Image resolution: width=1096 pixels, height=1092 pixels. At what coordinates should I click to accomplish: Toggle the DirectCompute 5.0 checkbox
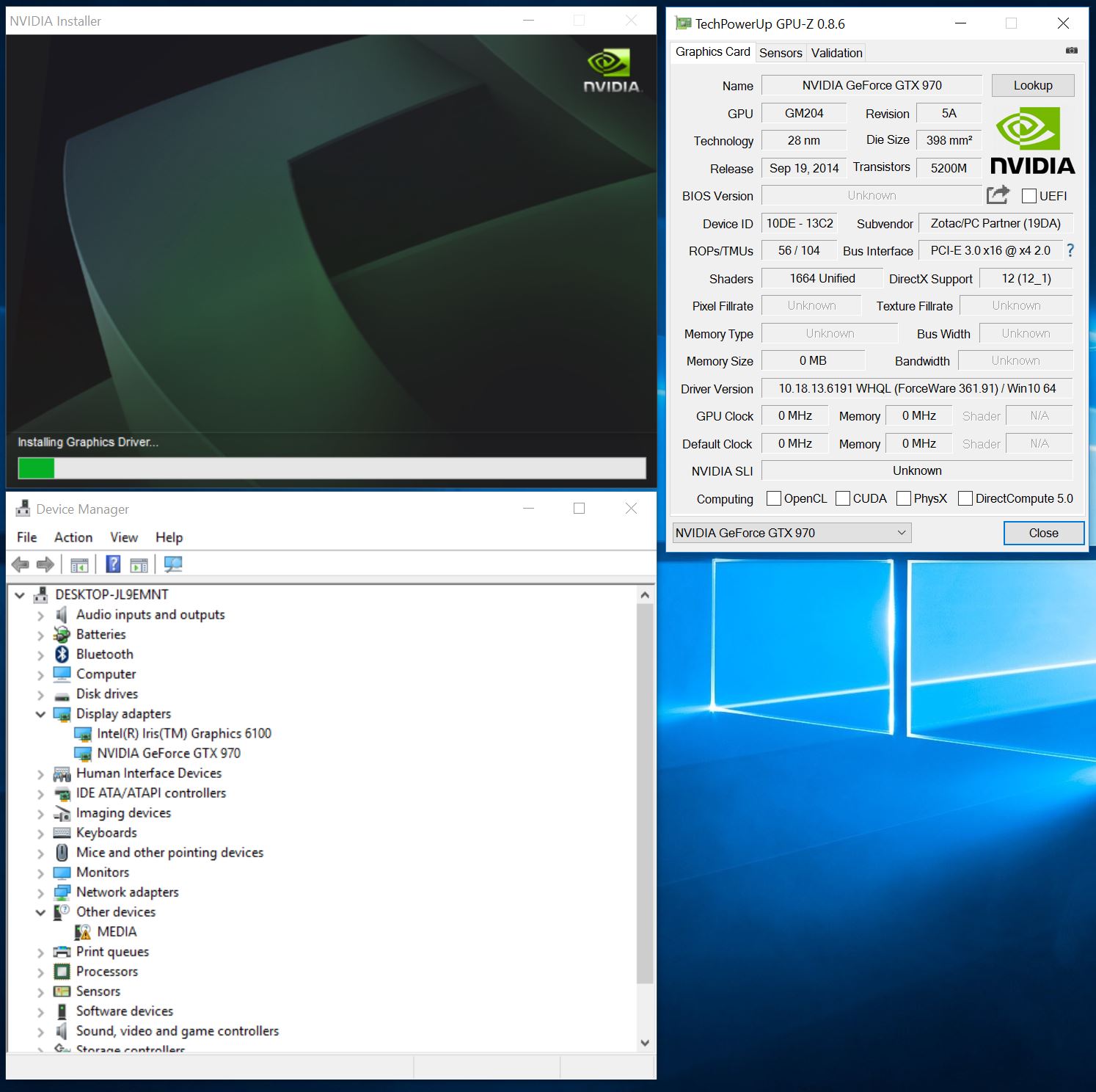click(x=965, y=498)
